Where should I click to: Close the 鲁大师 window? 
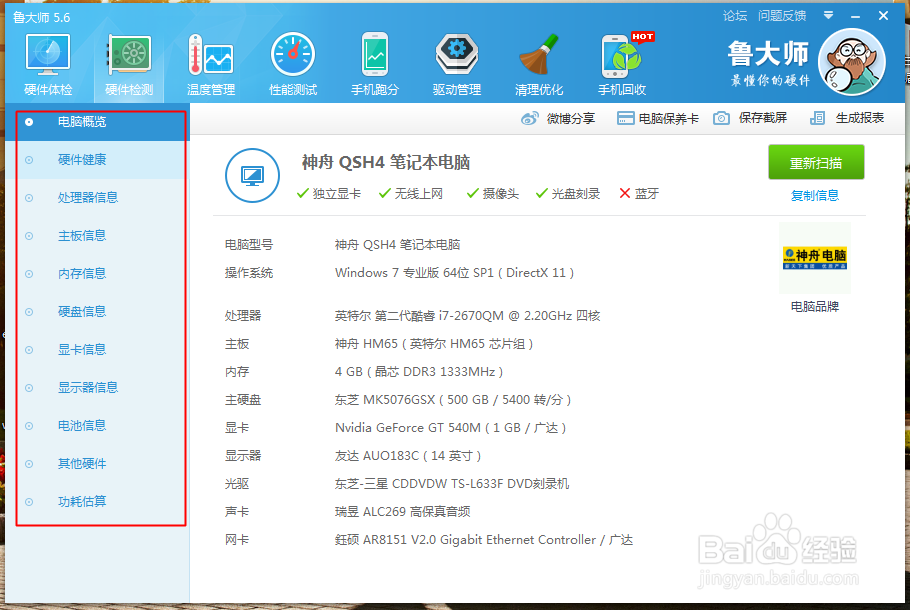pos(883,16)
